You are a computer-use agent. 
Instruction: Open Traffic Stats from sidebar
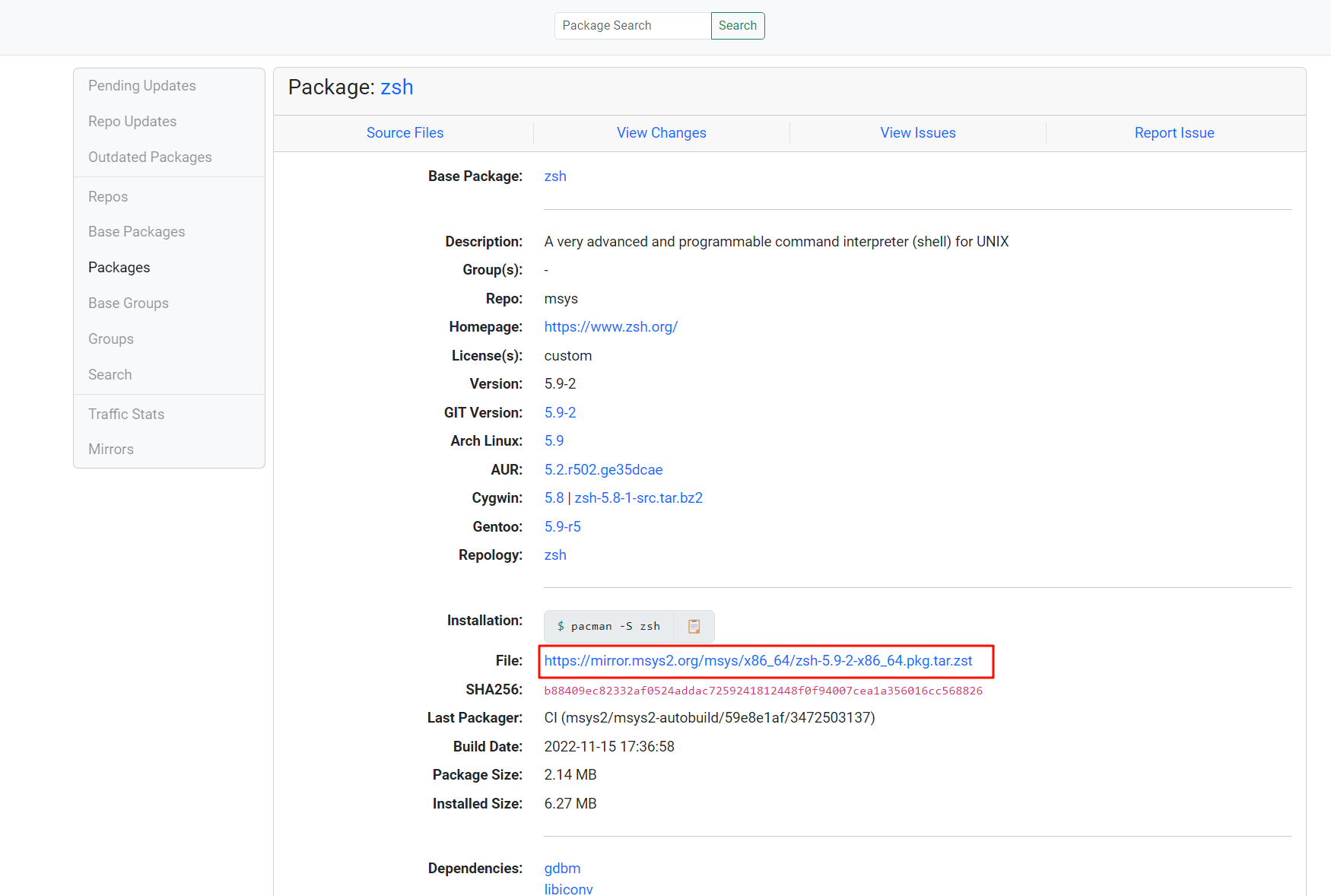click(126, 415)
